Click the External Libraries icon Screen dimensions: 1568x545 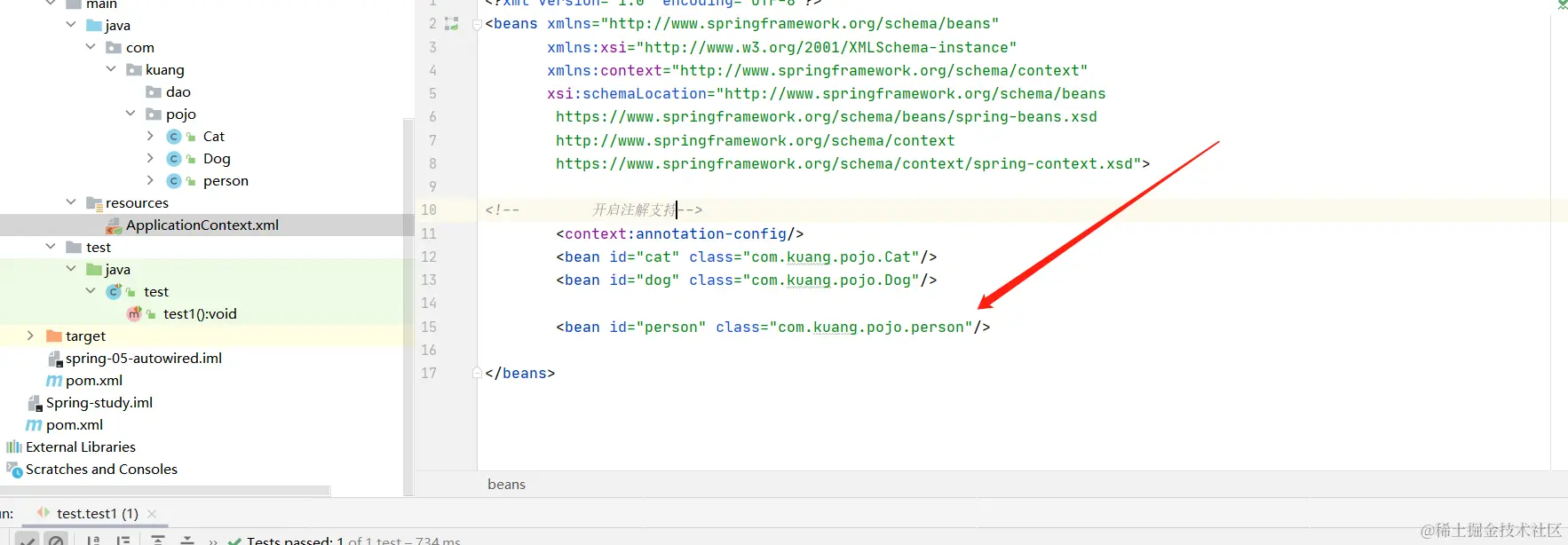[x=14, y=447]
